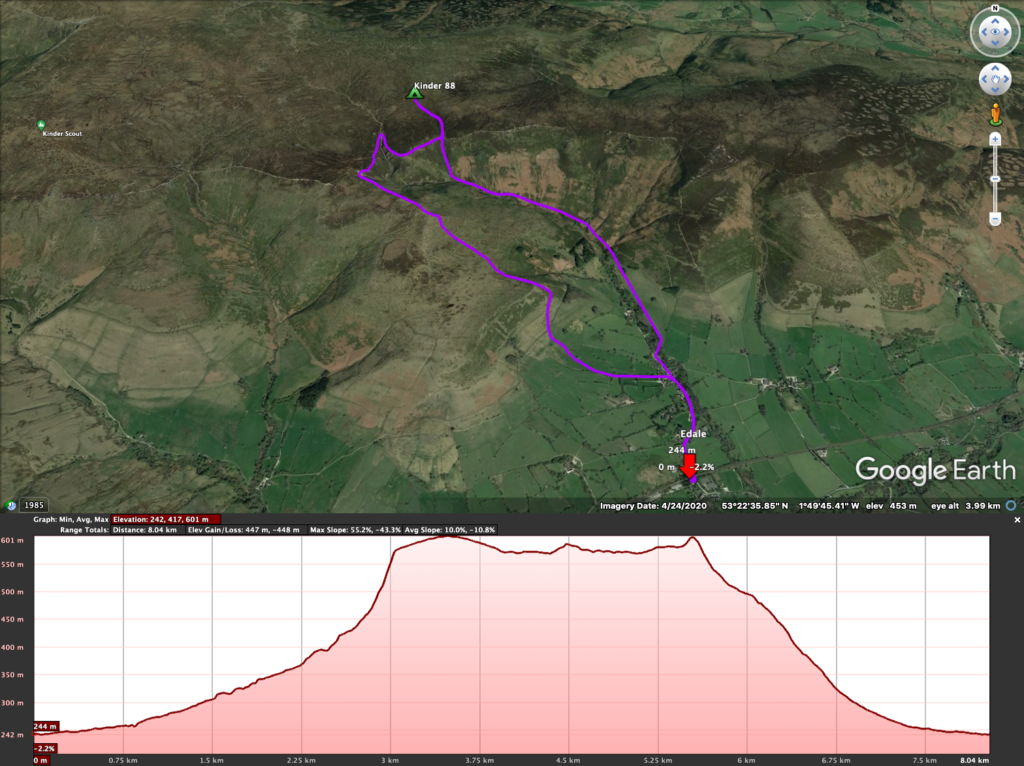Rotate view right using look joystick arrow
Image resolution: width=1024 pixels, height=766 pixels.
coord(1008,33)
